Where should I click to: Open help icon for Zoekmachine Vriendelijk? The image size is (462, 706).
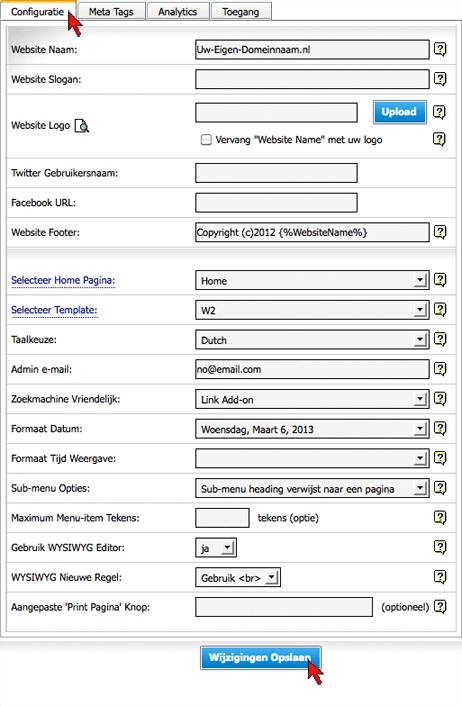440,398
